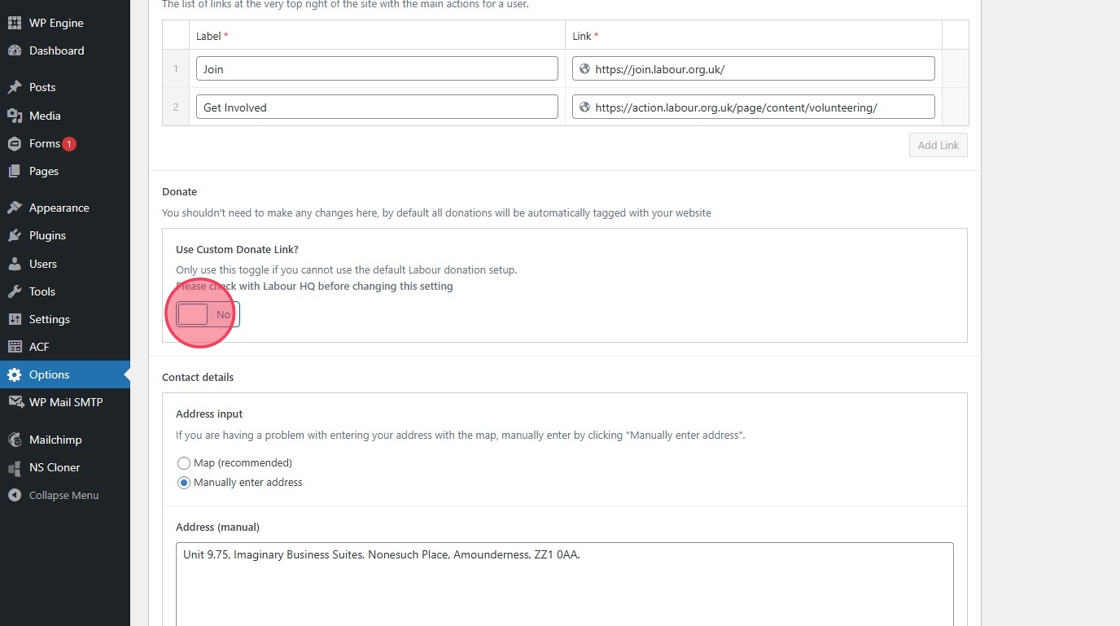Click the Tools wrench icon

15,292
